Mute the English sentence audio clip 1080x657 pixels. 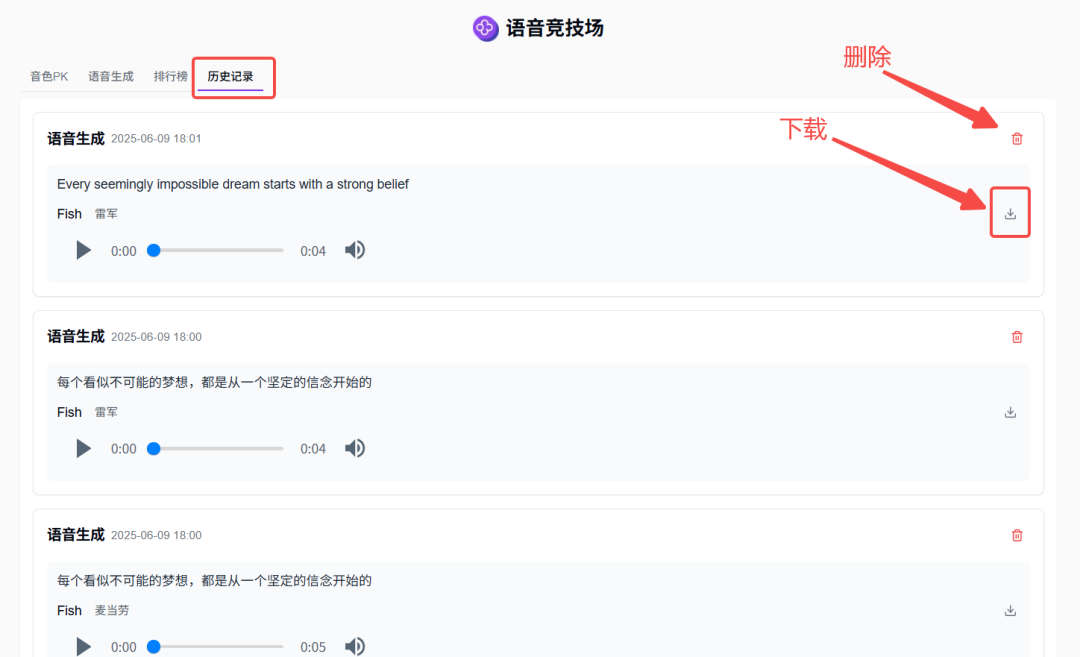[x=355, y=250]
